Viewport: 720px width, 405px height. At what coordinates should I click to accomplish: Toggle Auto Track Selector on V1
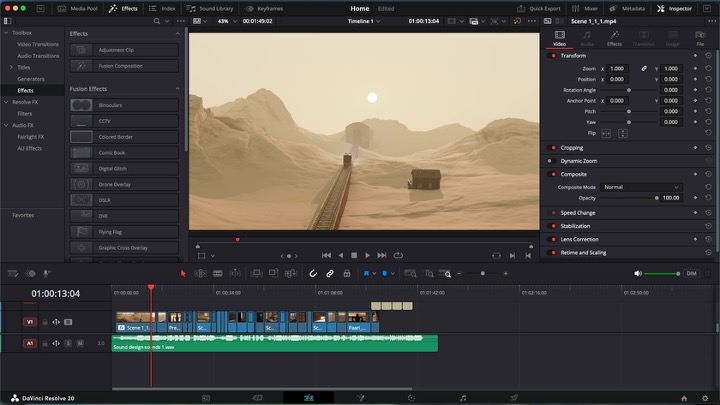coord(56,322)
